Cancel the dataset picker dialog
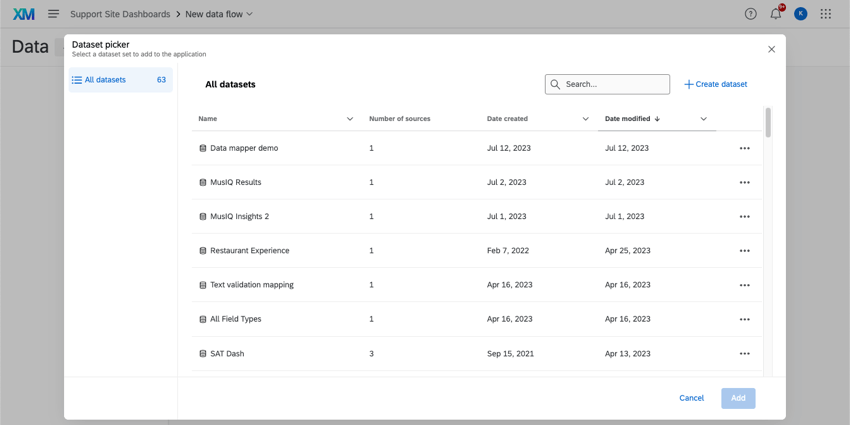The height and width of the screenshot is (425, 850). (x=691, y=398)
